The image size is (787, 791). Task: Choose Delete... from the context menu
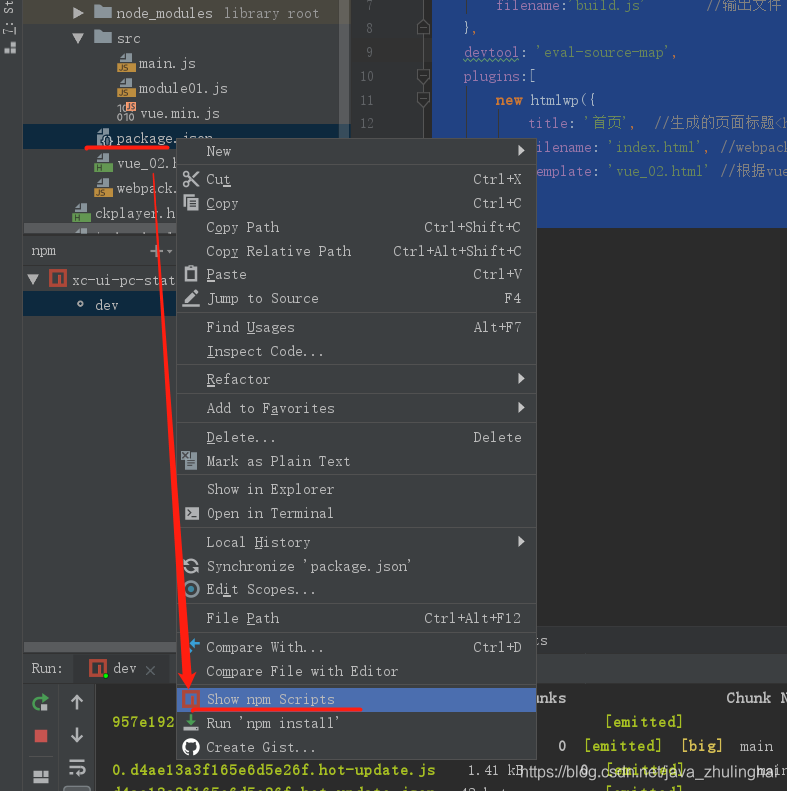point(356,437)
